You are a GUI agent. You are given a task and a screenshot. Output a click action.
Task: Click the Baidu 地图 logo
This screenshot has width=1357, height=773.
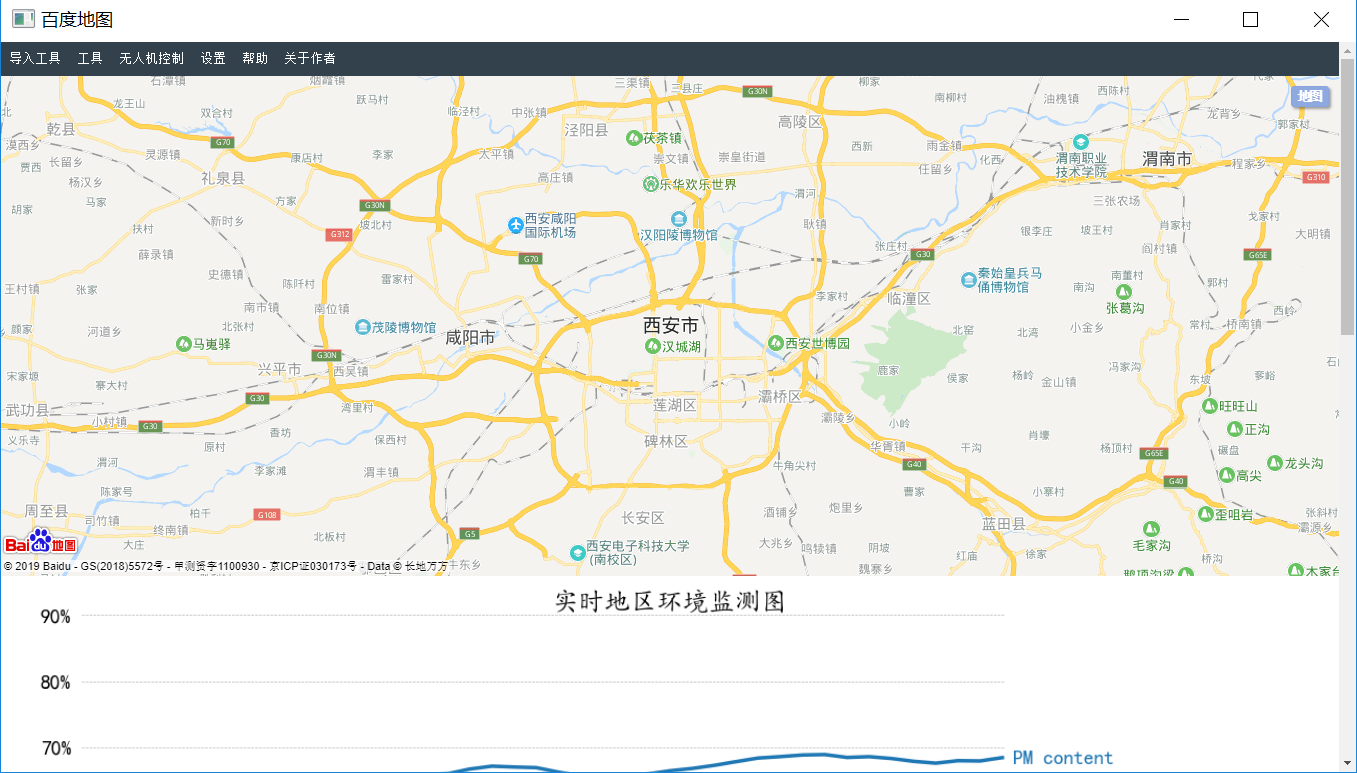[39, 541]
